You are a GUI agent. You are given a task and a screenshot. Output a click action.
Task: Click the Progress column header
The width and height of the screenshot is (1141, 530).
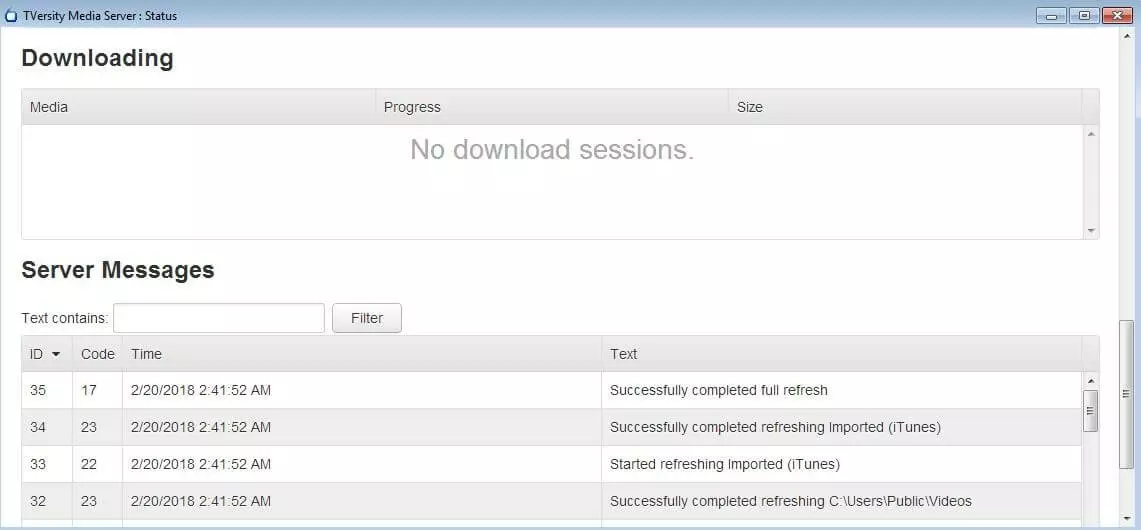point(552,107)
